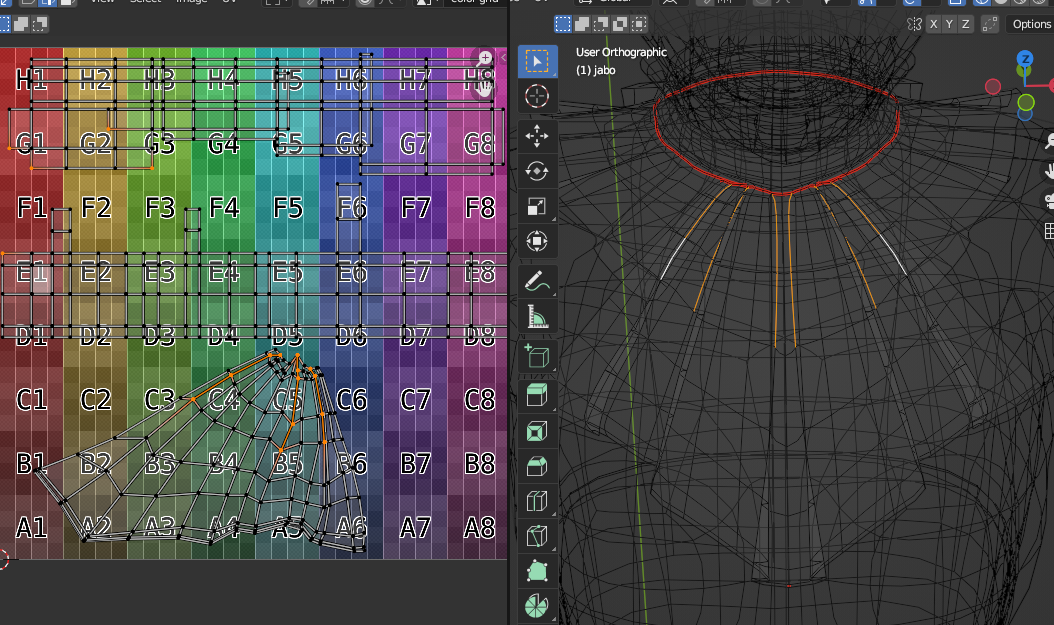Viewport: 1054px width, 625px height.
Task: Click the blue Z axis gizmo handle
Action: pos(1024,58)
